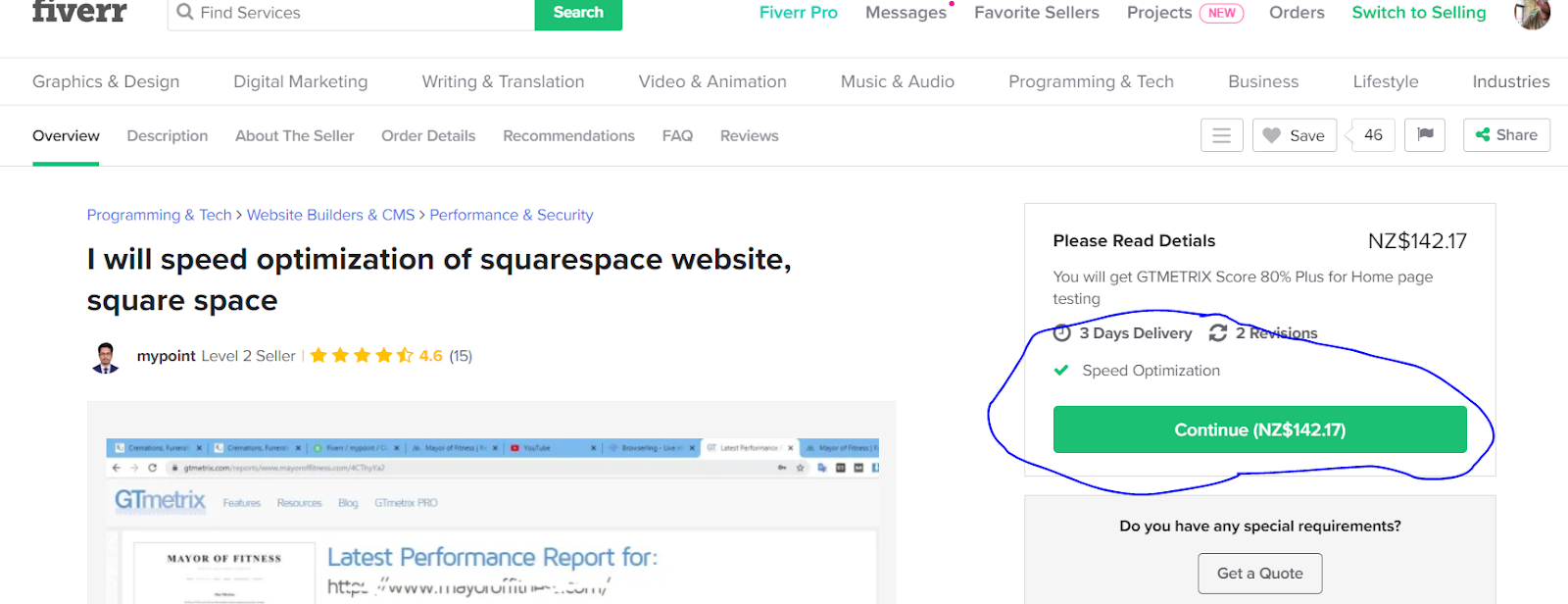Open Fiverr Pro link
Viewport: 1568px width, 604px height.
[x=798, y=13]
